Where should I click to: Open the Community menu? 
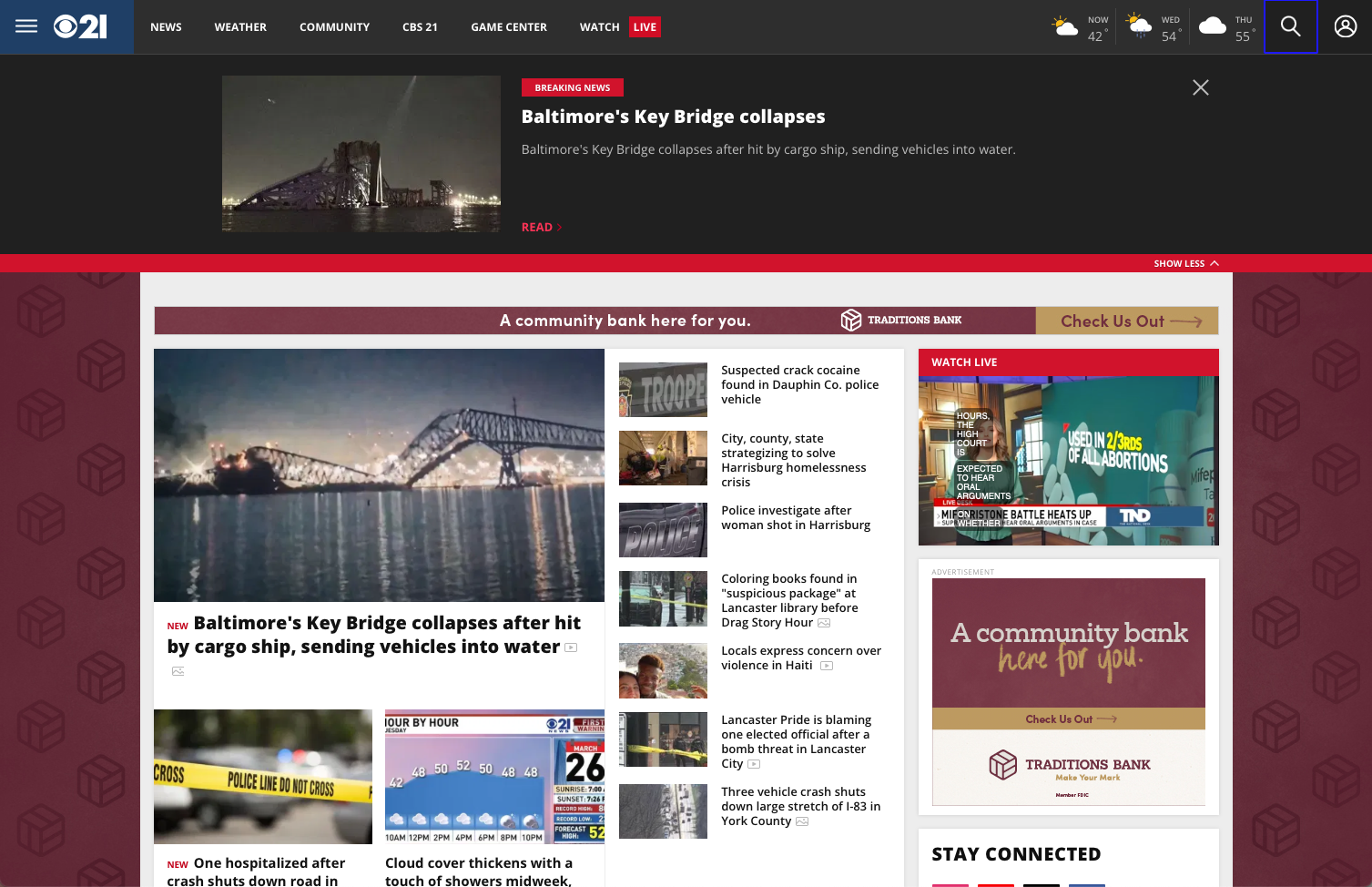334,26
